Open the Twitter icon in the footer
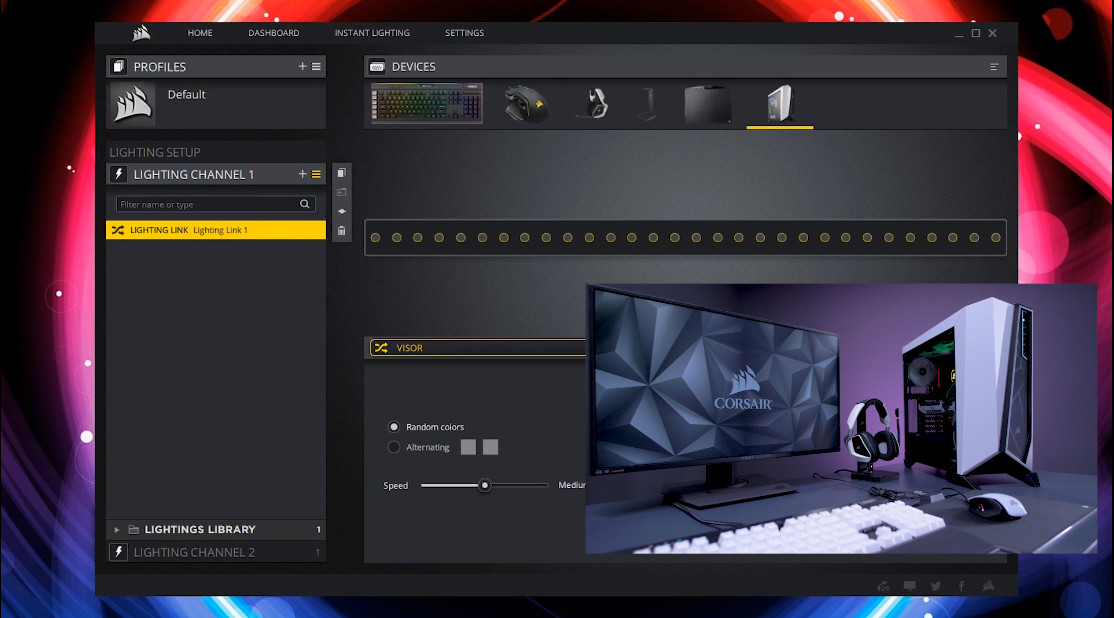This screenshot has width=1114, height=618. click(936, 586)
